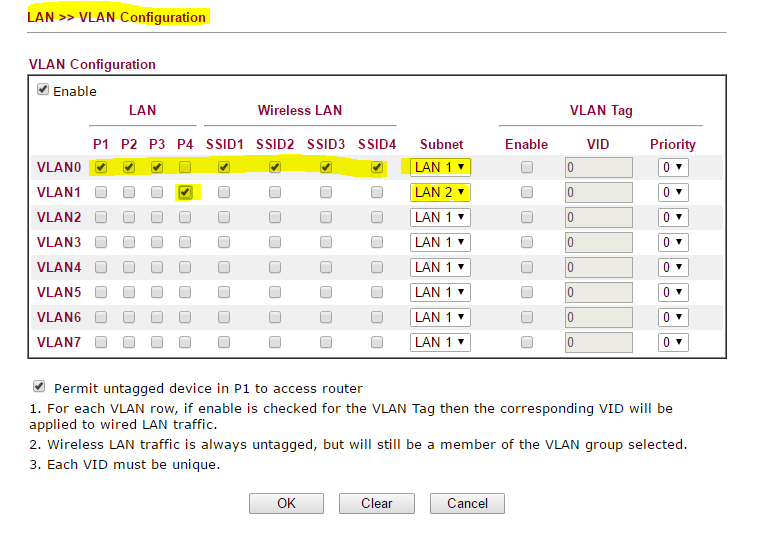The width and height of the screenshot is (779, 537).
Task: Uncheck P1 for VLAN0
Action: [x=101, y=167]
